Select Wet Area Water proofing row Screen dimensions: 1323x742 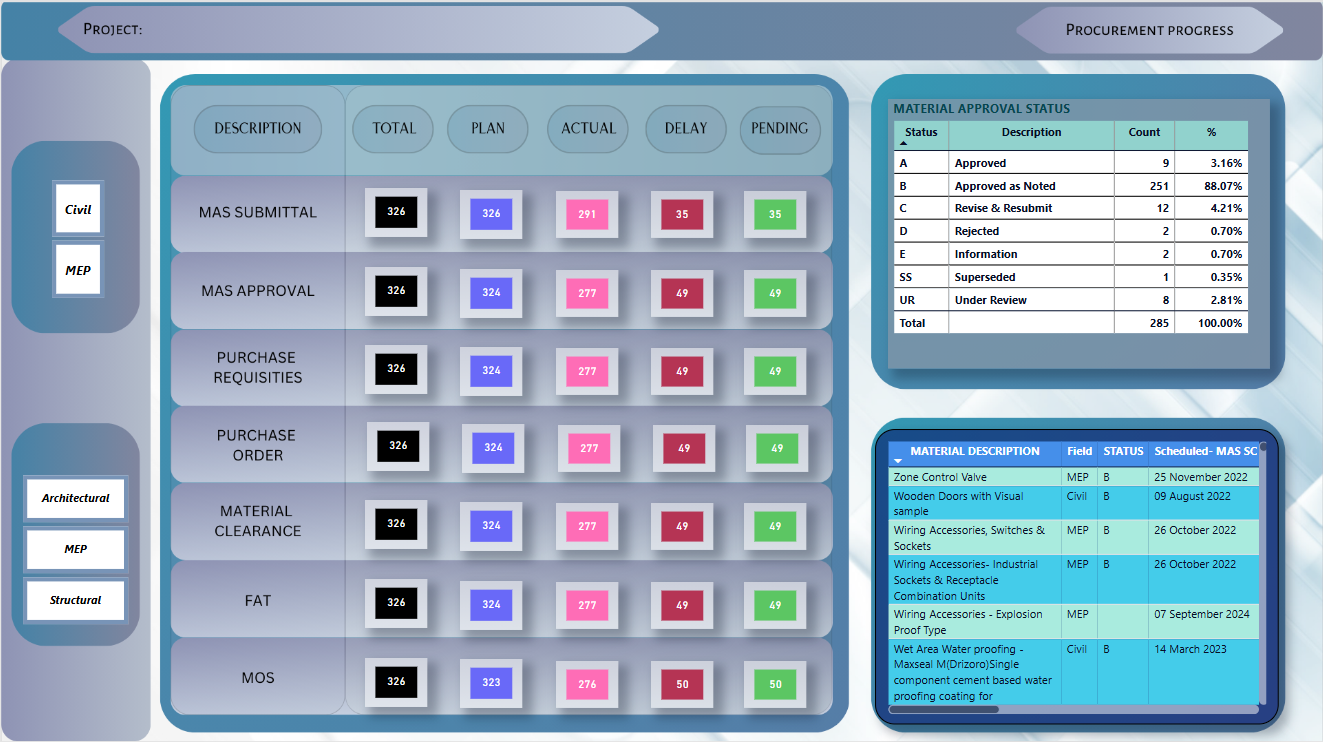click(1074, 672)
